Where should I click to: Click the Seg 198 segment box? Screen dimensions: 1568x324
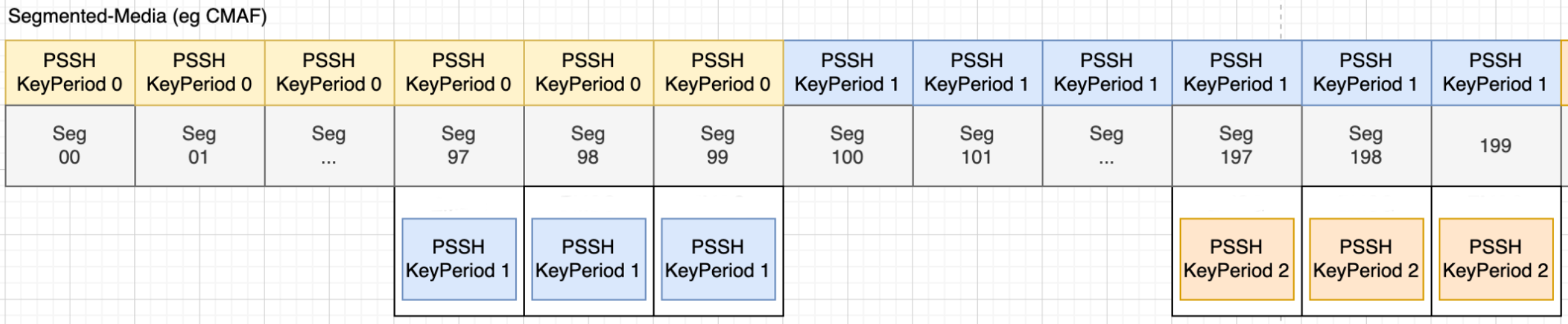point(1366,146)
